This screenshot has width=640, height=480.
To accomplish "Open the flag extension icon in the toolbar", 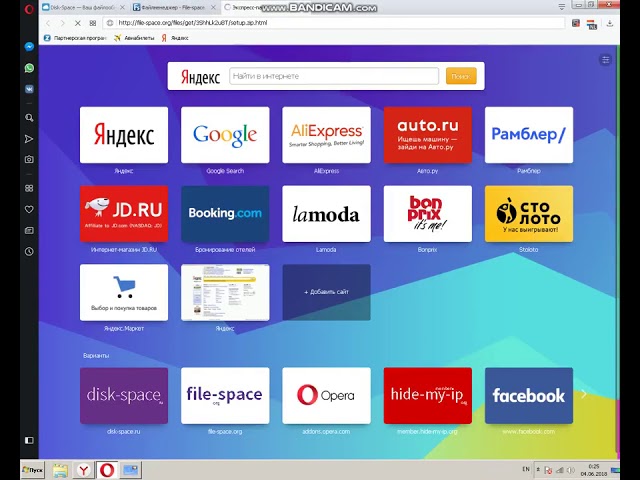I will 592,24.
